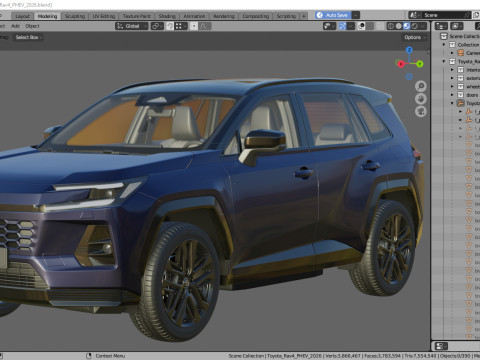The height and width of the screenshot is (360, 480).
Task: Select the Toyota empty object in outliner
Action: 461,103
